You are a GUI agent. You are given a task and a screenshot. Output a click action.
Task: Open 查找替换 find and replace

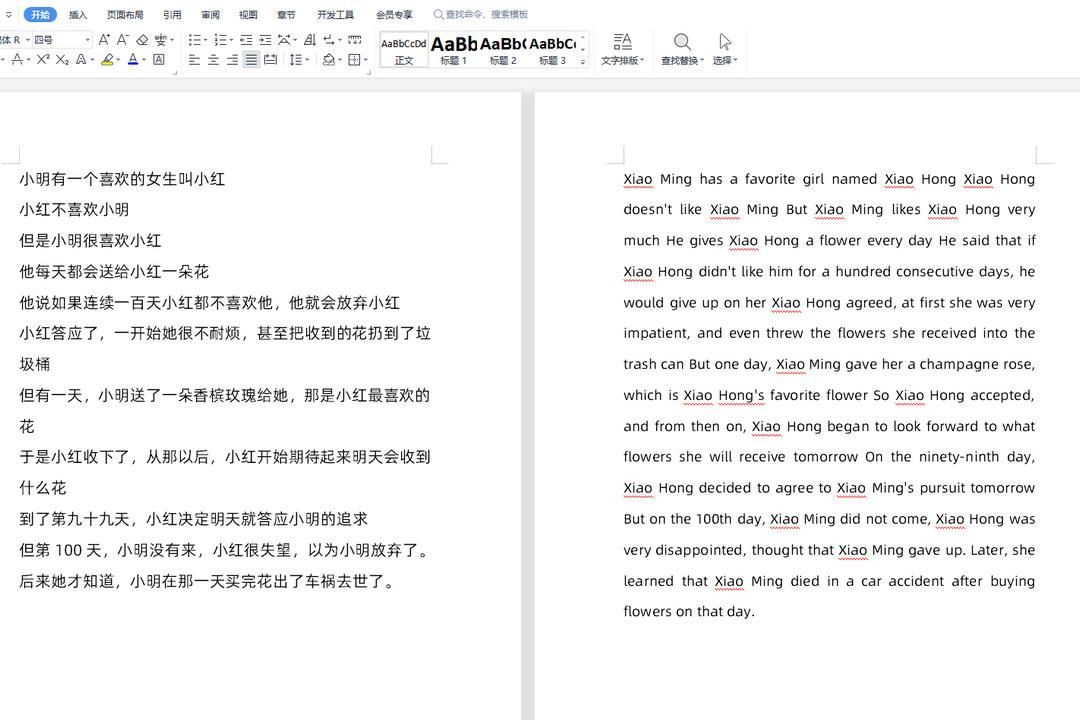point(683,50)
